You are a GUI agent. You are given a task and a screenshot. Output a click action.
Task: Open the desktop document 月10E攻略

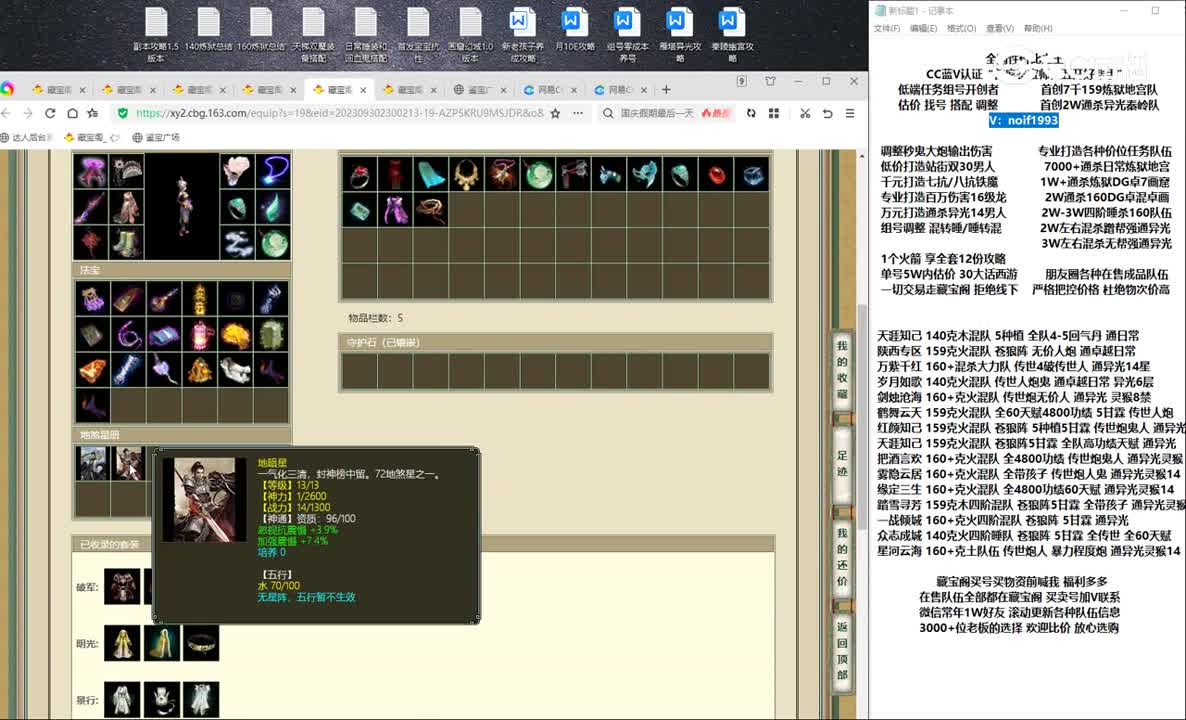pos(574,30)
